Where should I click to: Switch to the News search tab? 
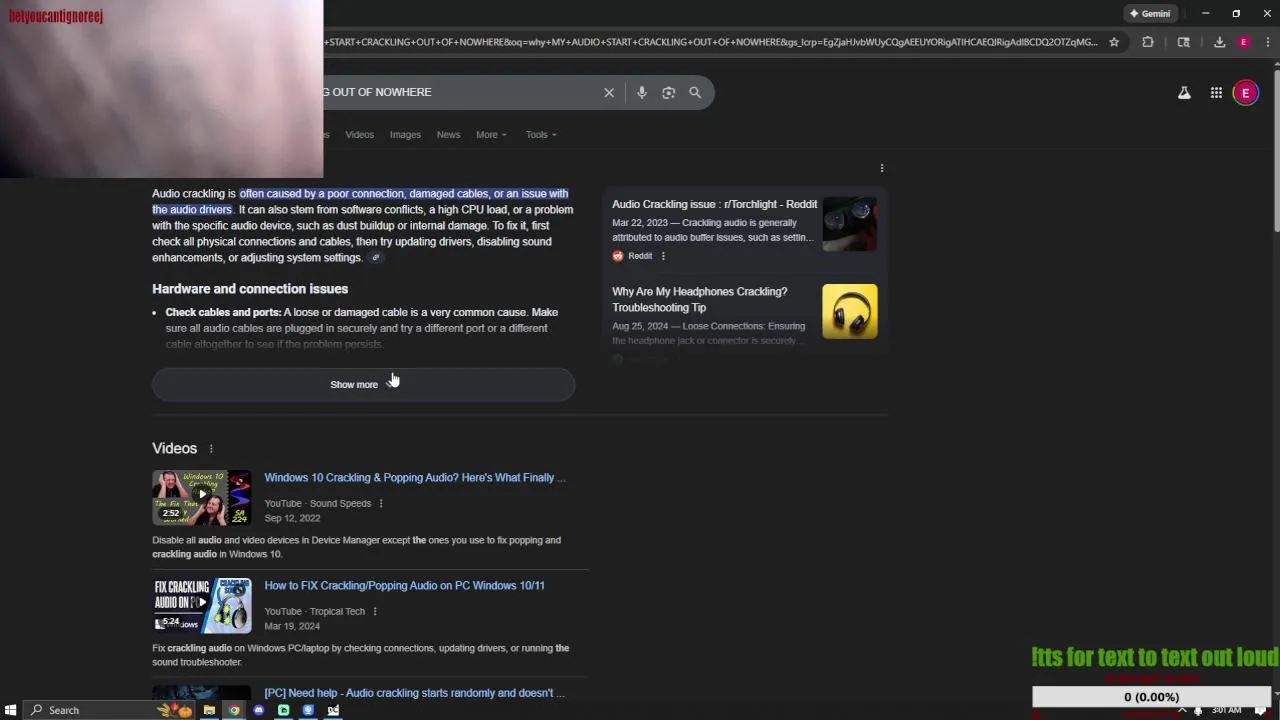click(x=448, y=134)
